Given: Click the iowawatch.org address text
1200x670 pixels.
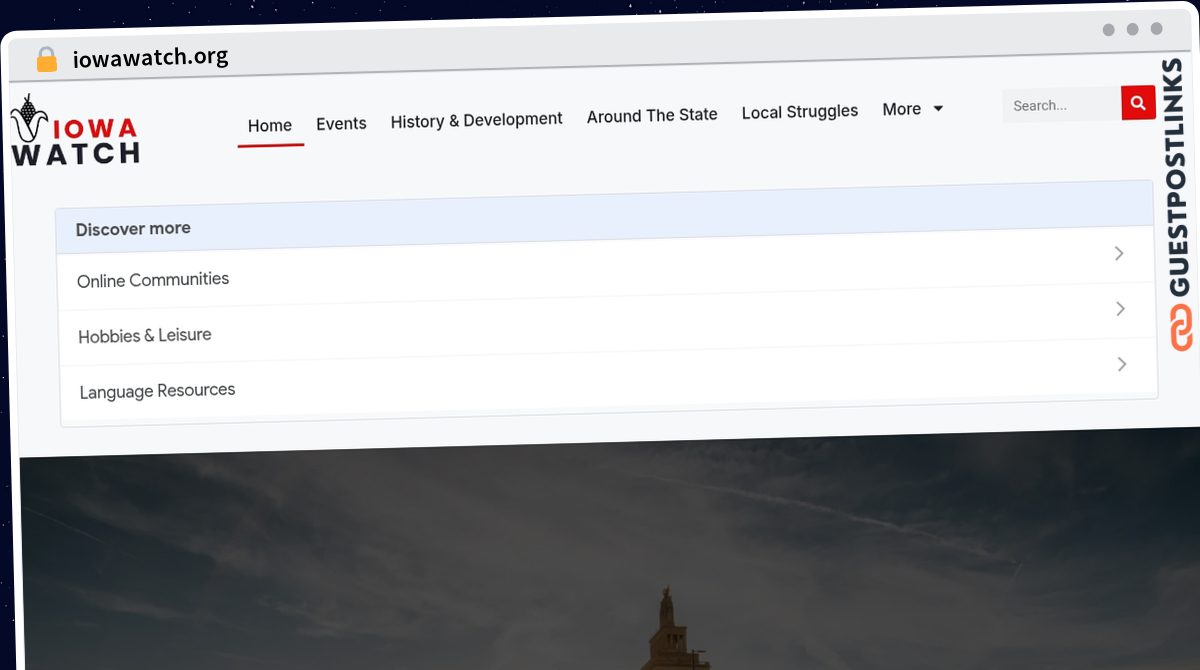Looking at the screenshot, I should tap(150, 57).
